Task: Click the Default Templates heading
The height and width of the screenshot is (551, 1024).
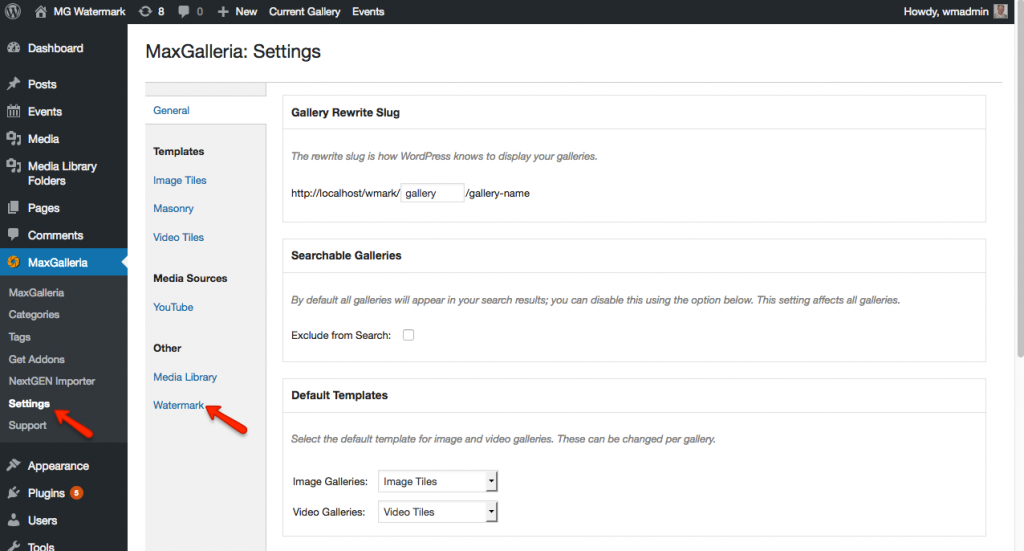Action: click(339, 395)
